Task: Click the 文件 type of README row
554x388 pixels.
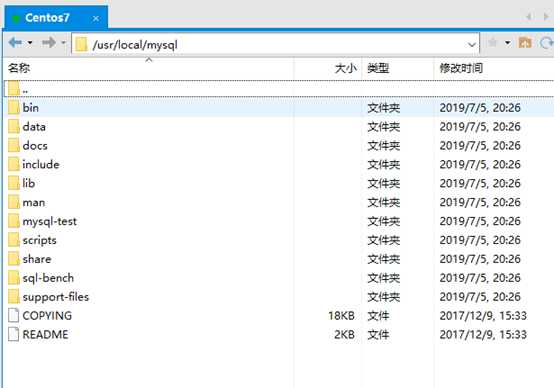Action: [x=378, y=334]
